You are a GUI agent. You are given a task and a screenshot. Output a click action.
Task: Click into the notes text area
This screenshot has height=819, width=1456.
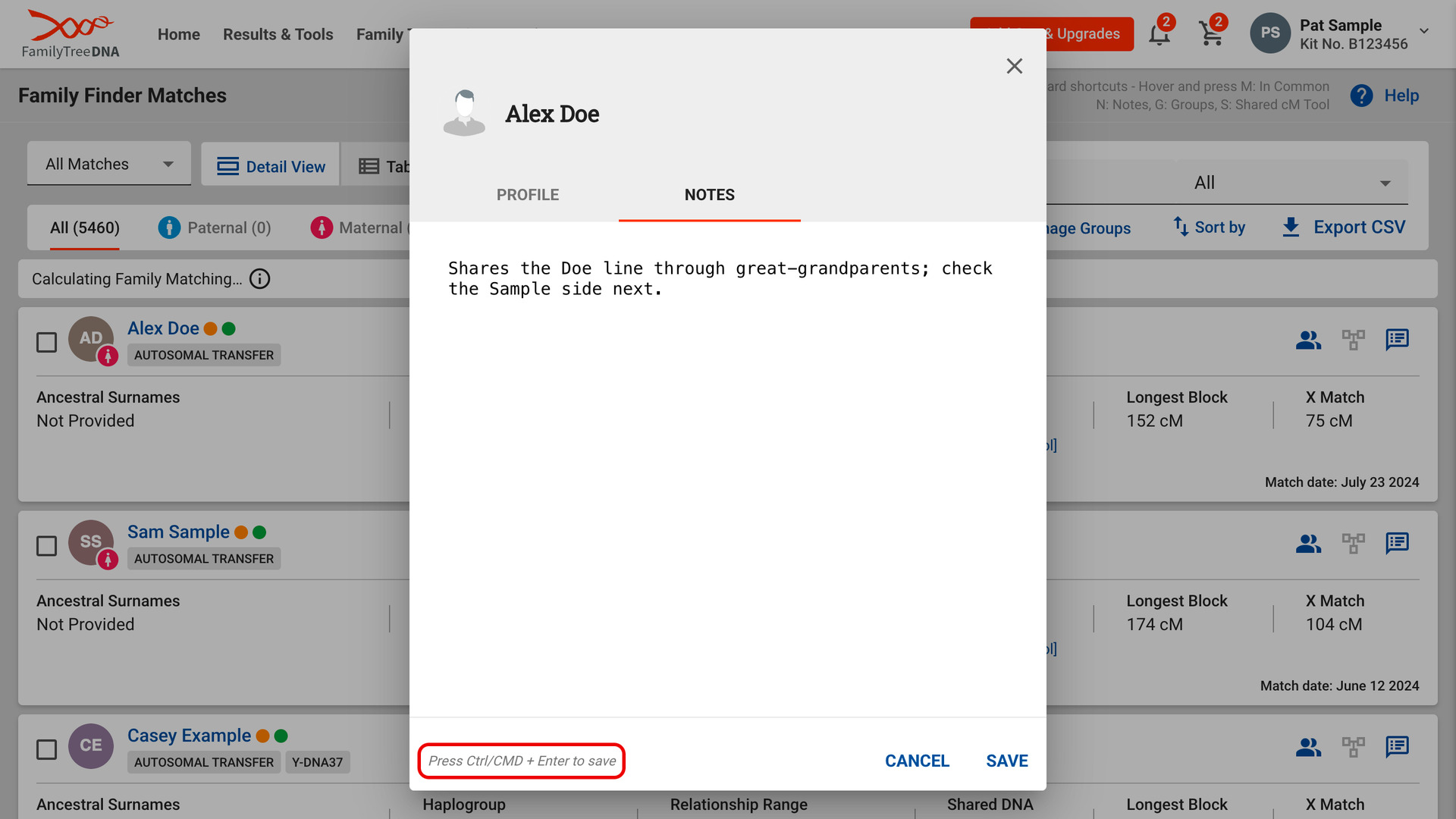pos(728,469)
